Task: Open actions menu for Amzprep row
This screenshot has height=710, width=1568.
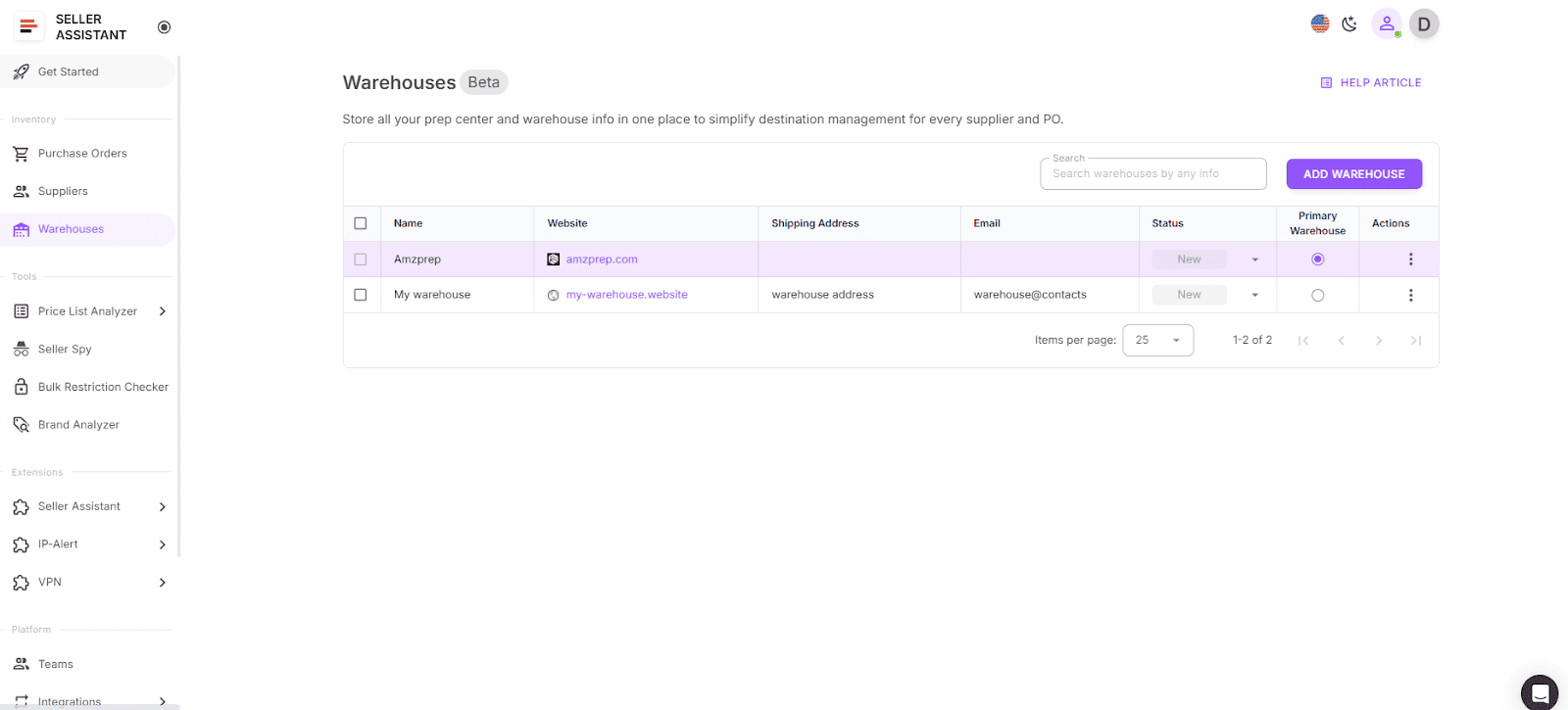Action: pyautogui.click(x=1410, y=260)
